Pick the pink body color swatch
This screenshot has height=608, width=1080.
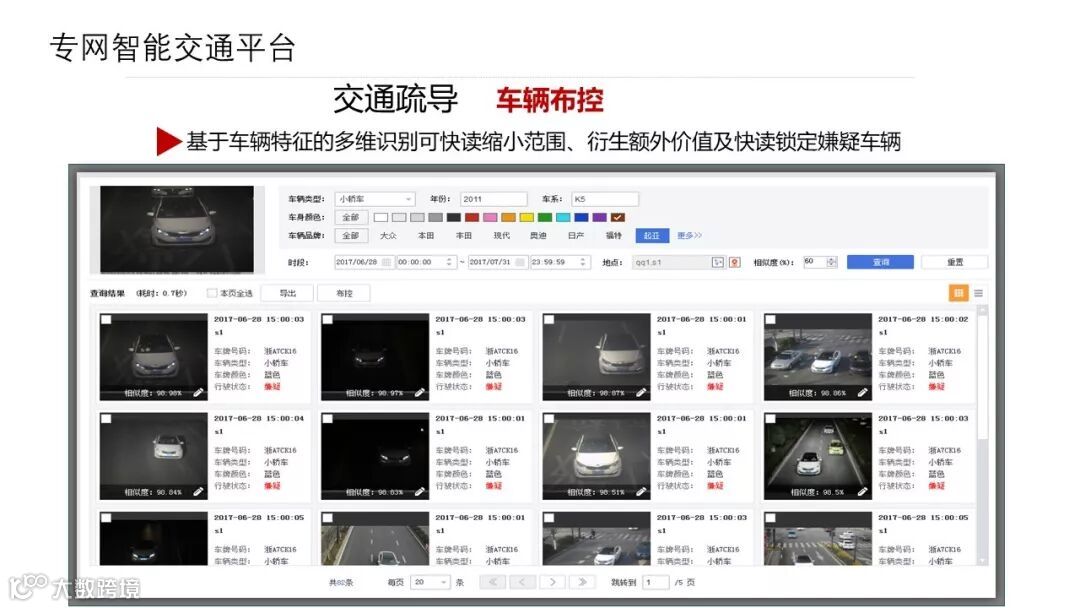click(490, 217)
